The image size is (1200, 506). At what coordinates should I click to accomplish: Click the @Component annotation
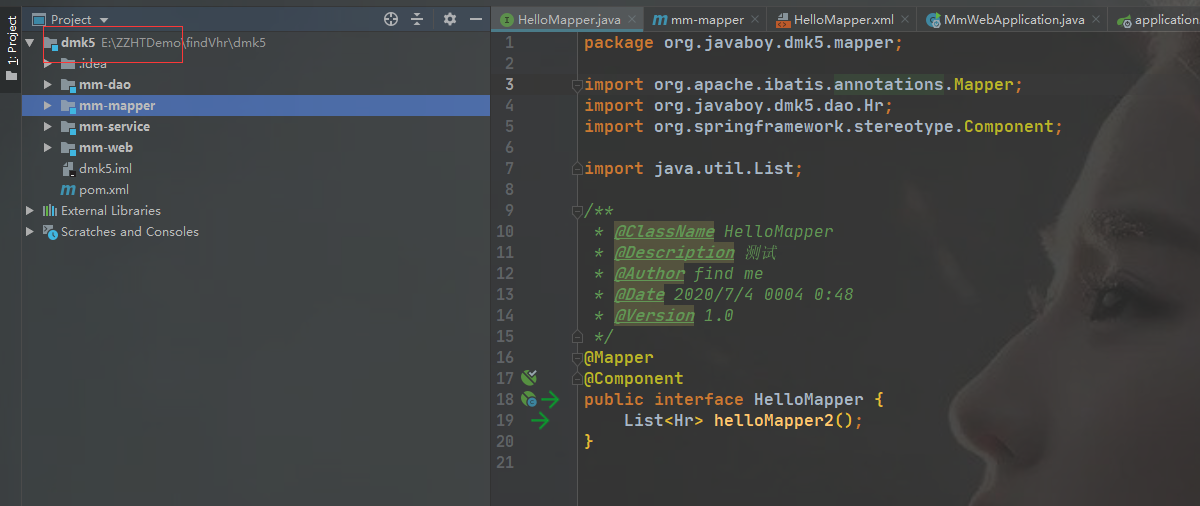[634, 378]
